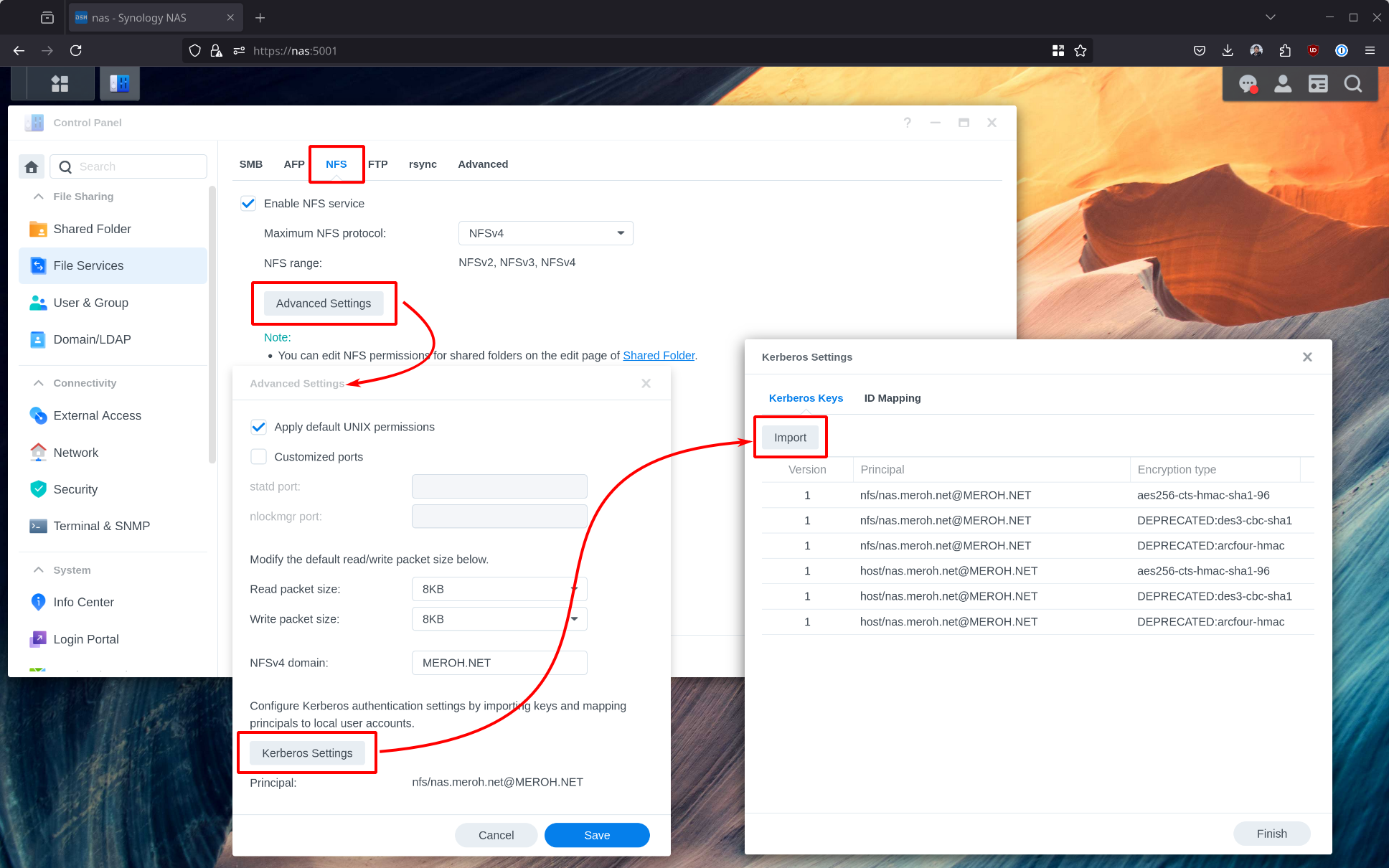
Task: Enable Customized ports
Action: [258, 456]
